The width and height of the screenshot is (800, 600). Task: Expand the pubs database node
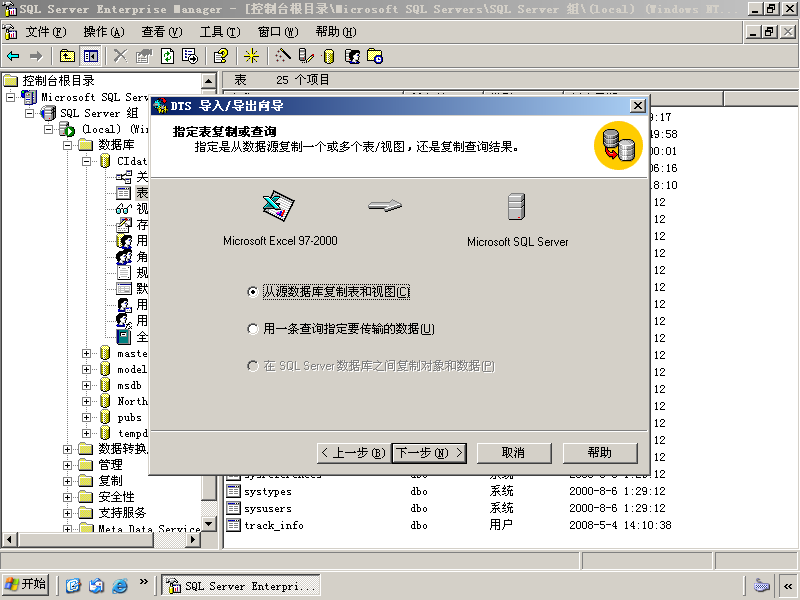86,417
